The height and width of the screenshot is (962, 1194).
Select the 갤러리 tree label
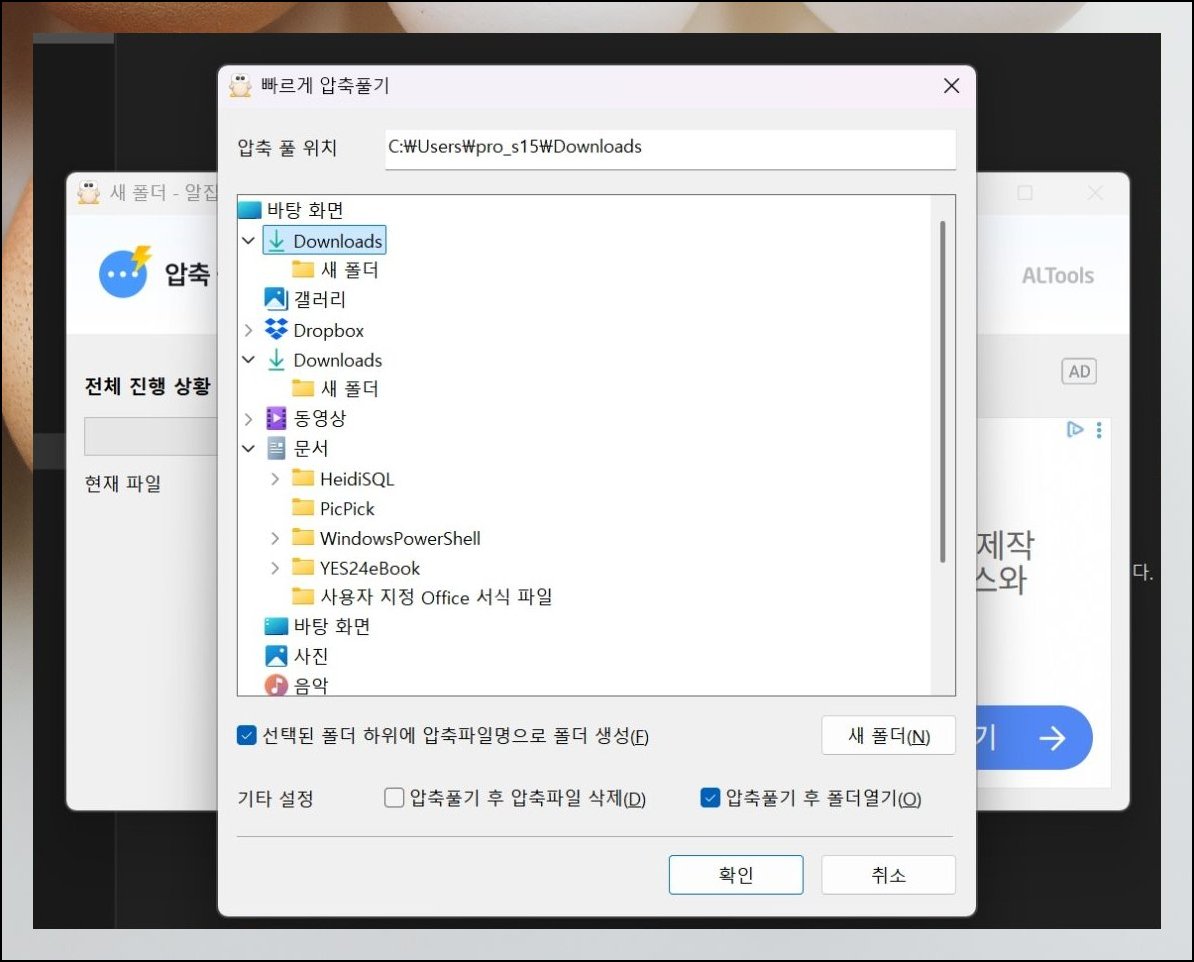tap(320, 299)
